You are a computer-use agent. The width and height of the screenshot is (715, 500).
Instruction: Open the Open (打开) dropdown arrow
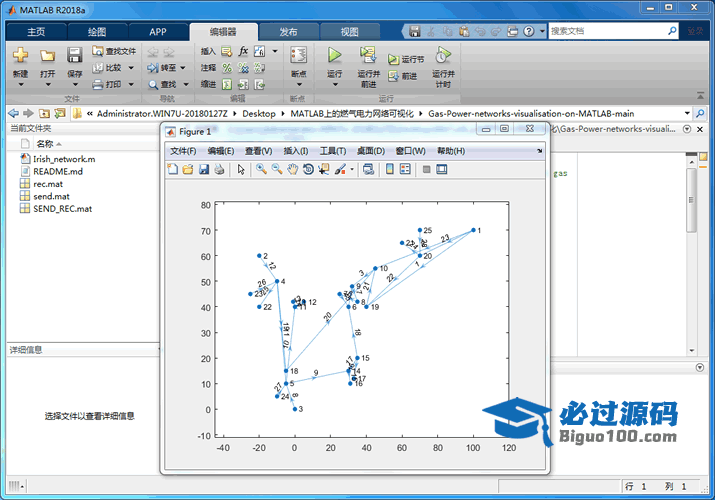coord(48,85)
